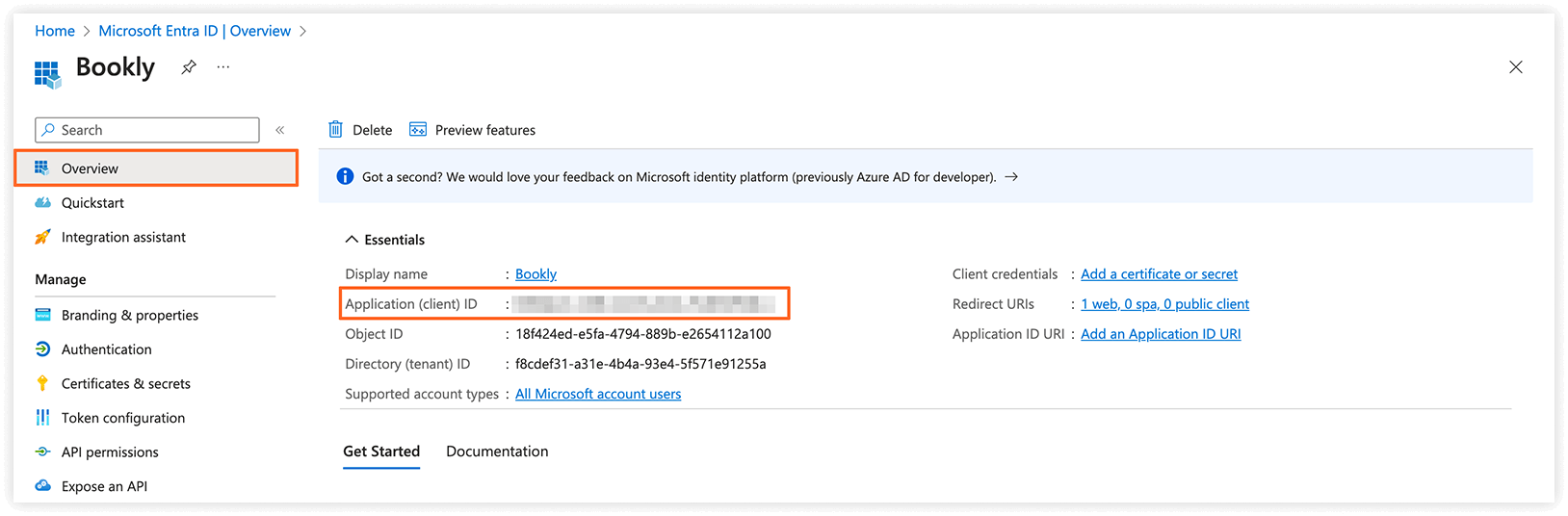Image resolution: width=1568 pixels, height=516 pixels.
Task: Click the Expose an API cloud icon
Action: (x=42, y=486)
